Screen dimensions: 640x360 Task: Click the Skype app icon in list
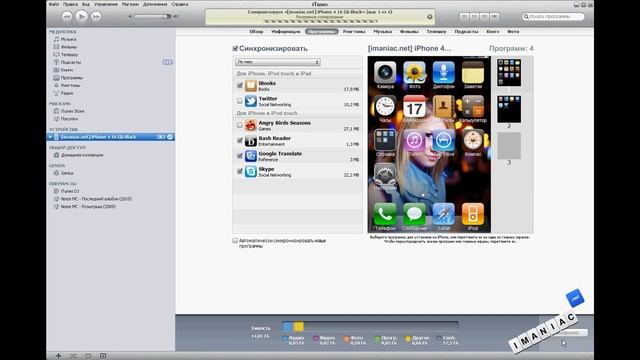251,171
